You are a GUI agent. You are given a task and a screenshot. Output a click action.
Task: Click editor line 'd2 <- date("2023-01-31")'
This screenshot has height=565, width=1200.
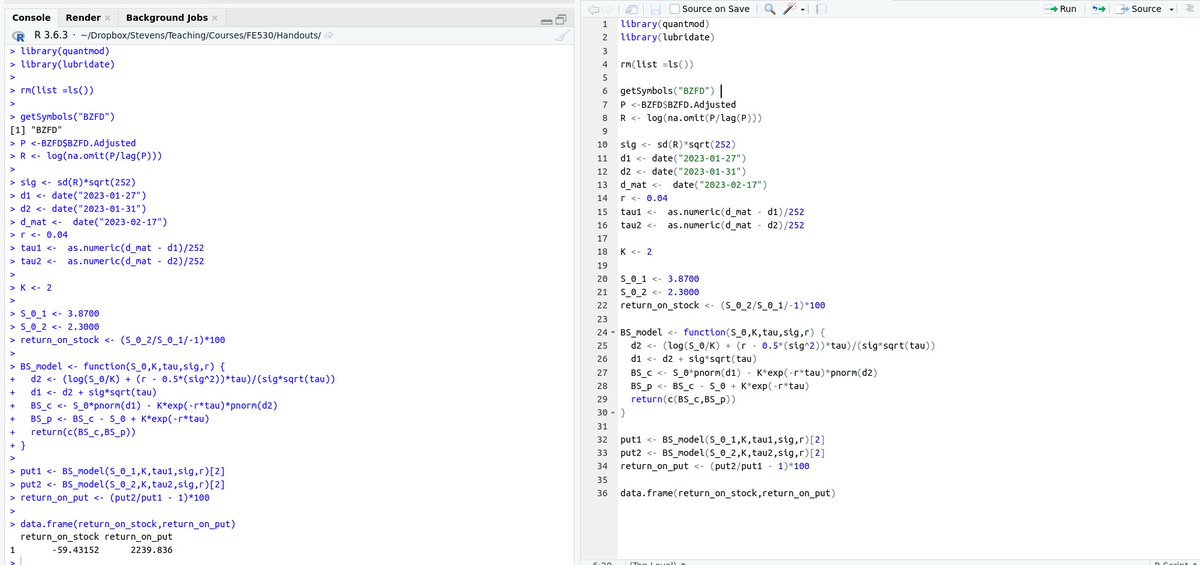[x=683, y=172]
